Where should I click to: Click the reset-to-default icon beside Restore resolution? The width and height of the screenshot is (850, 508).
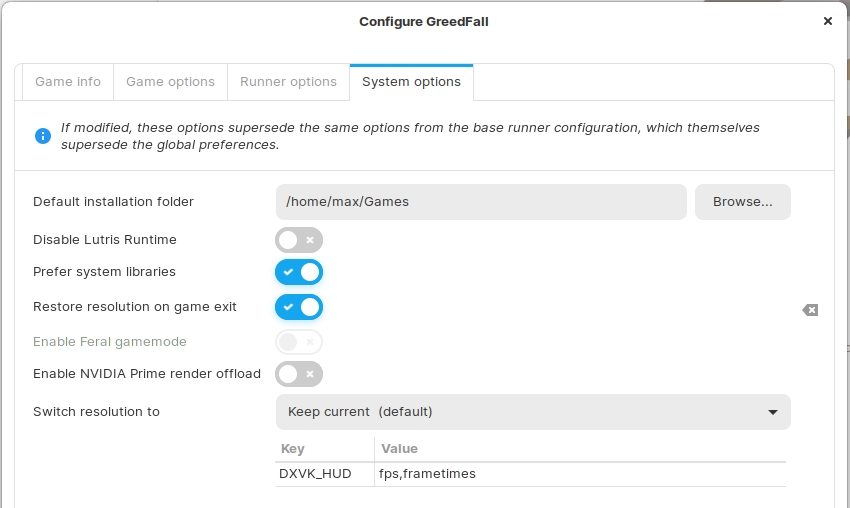click(810, 310)
